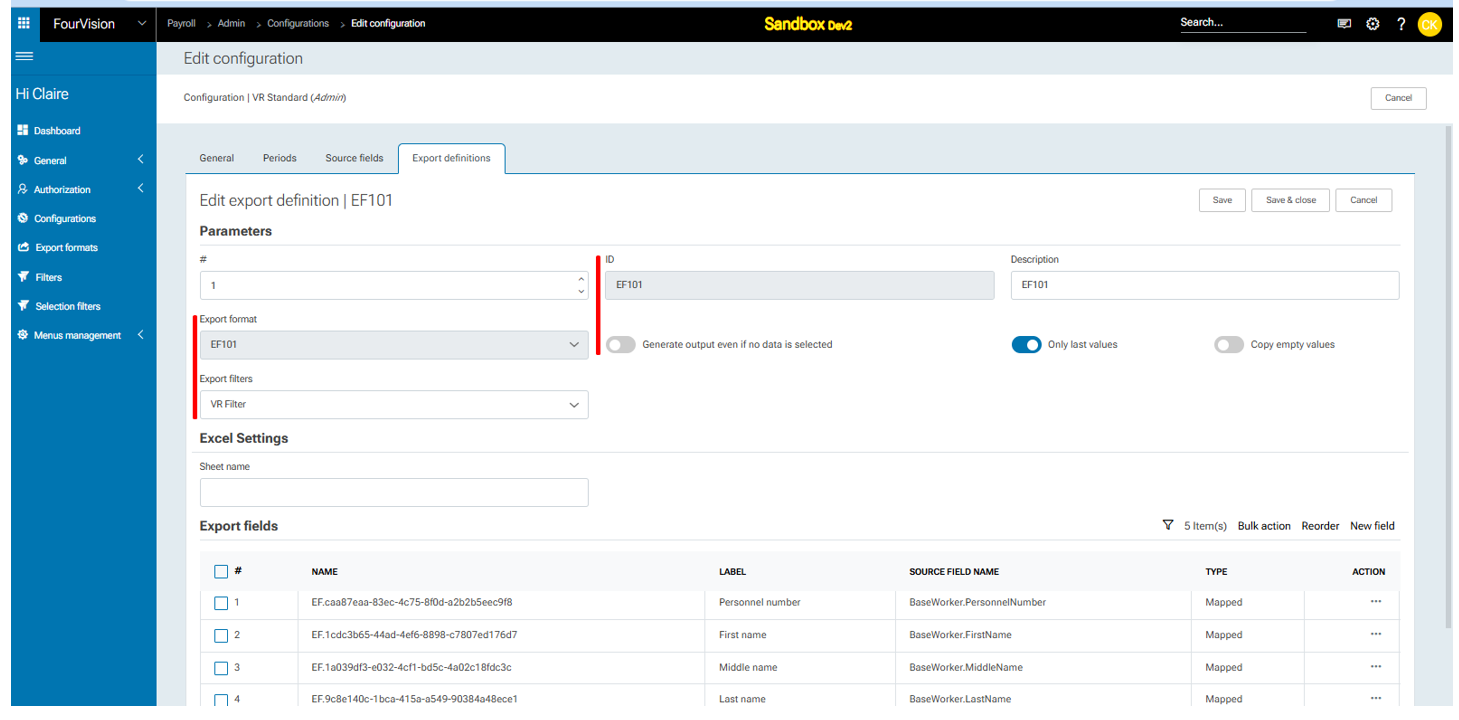
Task: Open CK user profile avatar
Action: point(1429,24)
